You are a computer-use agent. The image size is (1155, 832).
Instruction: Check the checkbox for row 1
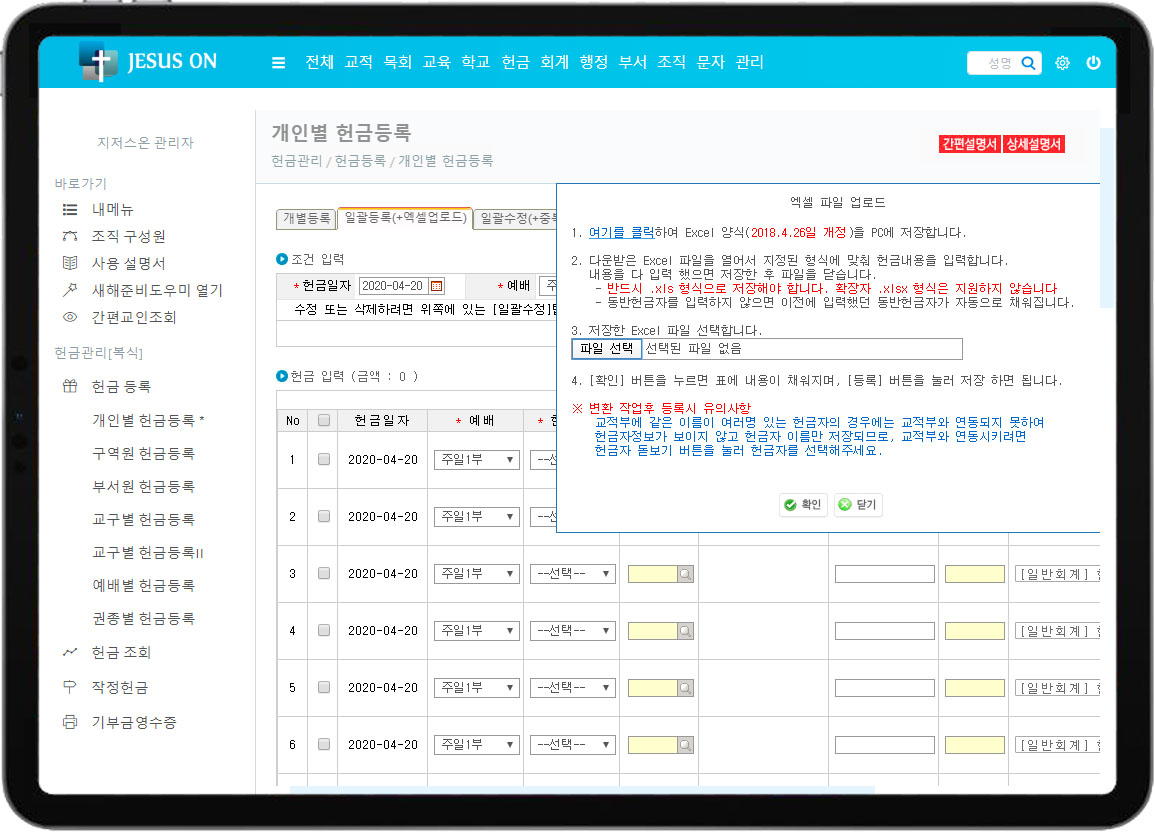[323, 460]
